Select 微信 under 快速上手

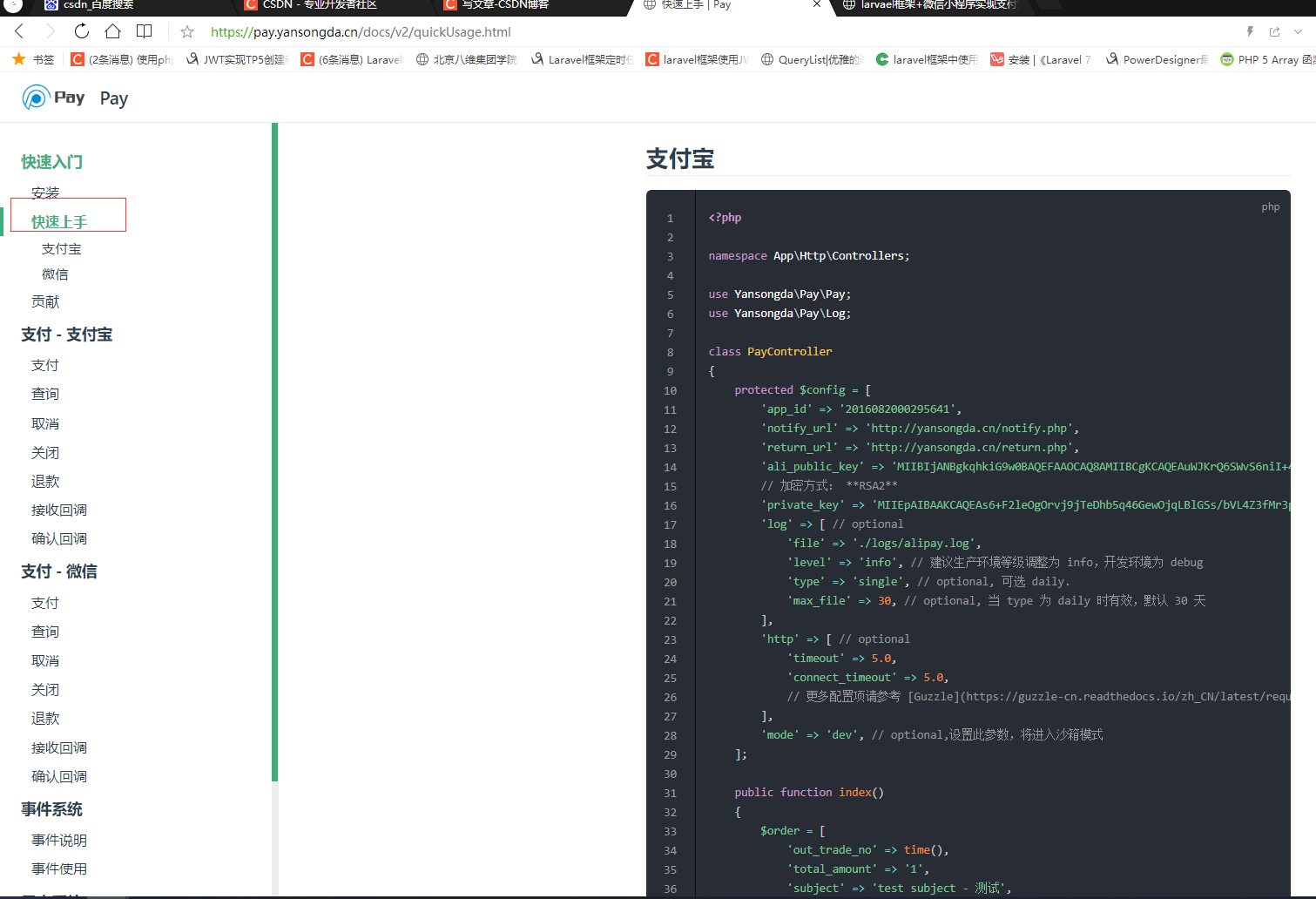[55, 274]
